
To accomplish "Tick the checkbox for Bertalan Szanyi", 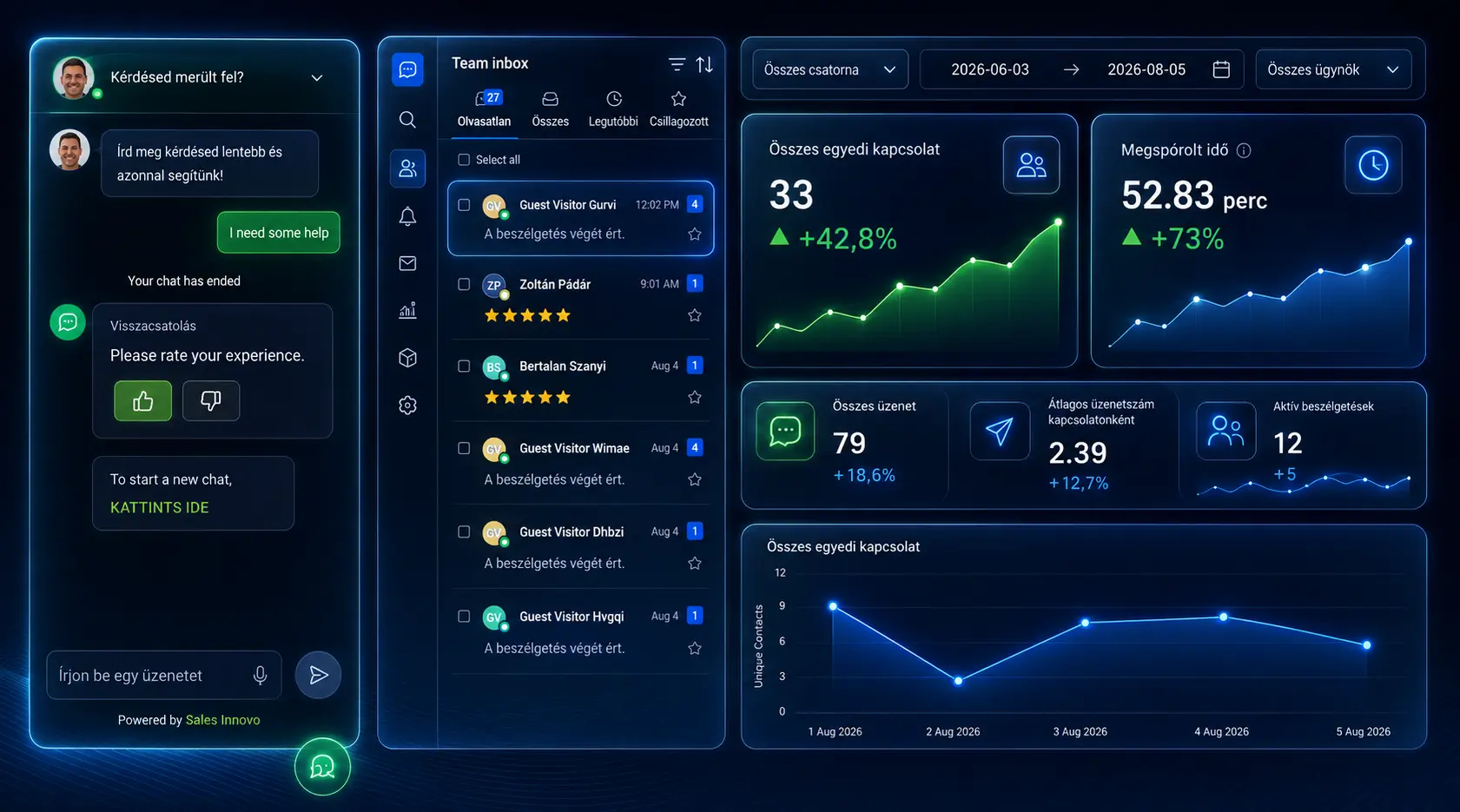I will 464,366.
